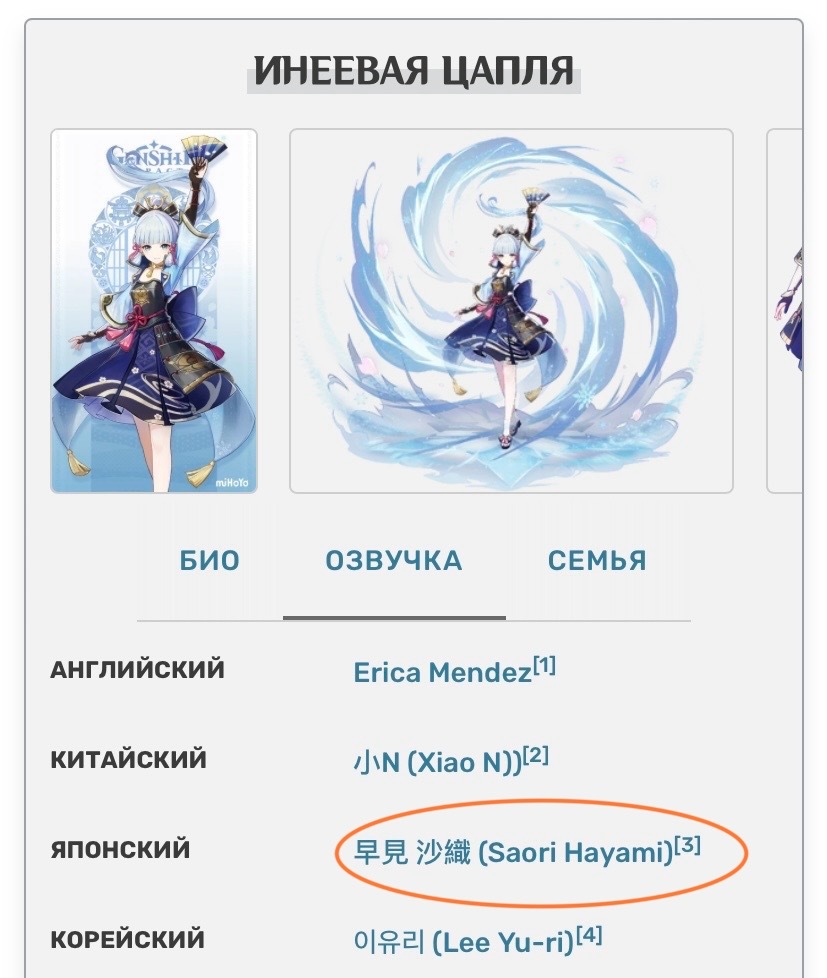Open the ice swirl splash art image

click(x=511, y=311)
